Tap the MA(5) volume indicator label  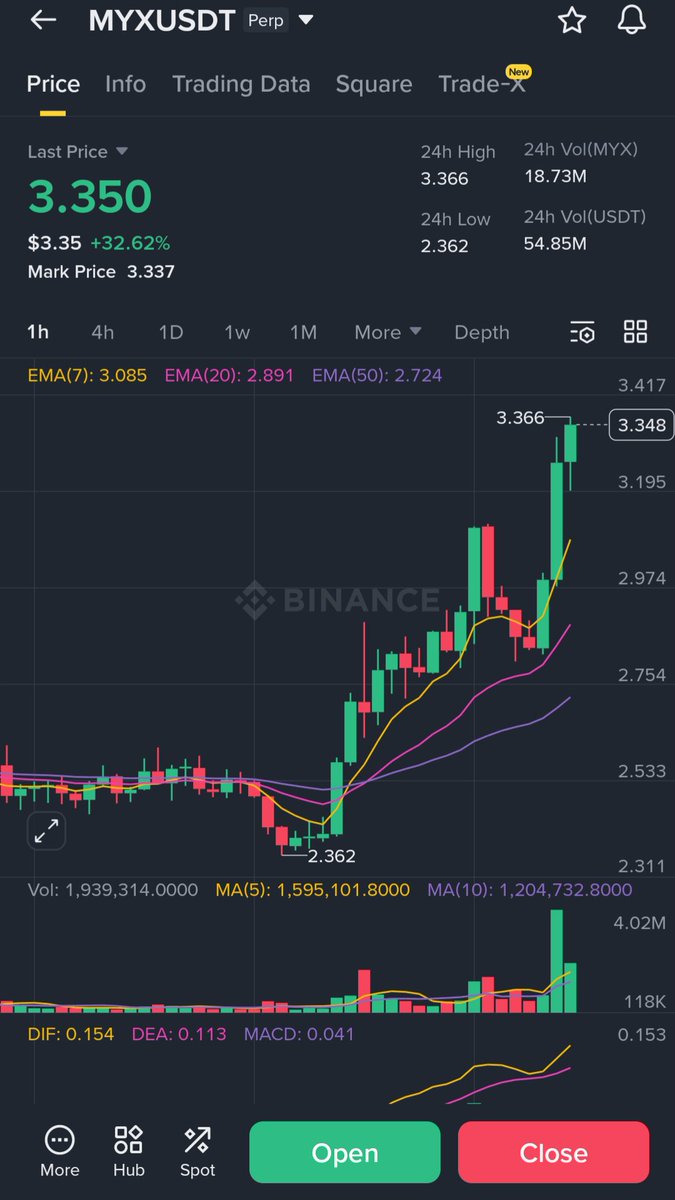[x=313, y=889]
